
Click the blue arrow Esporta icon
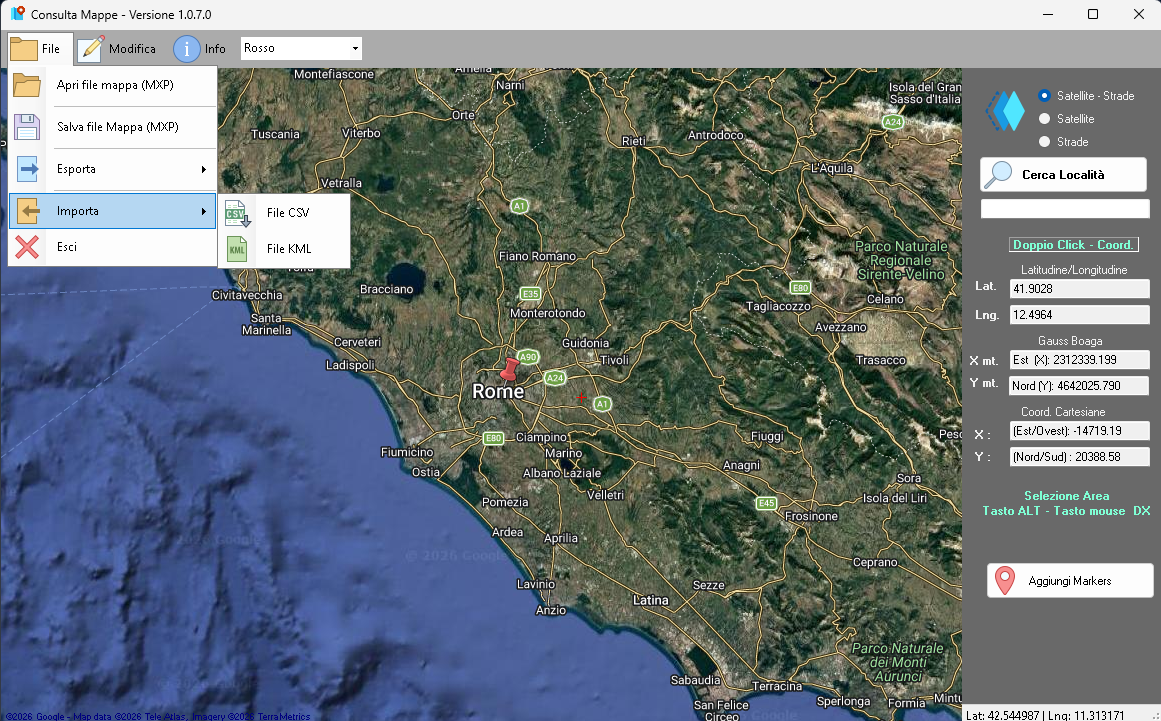point(27,169)
